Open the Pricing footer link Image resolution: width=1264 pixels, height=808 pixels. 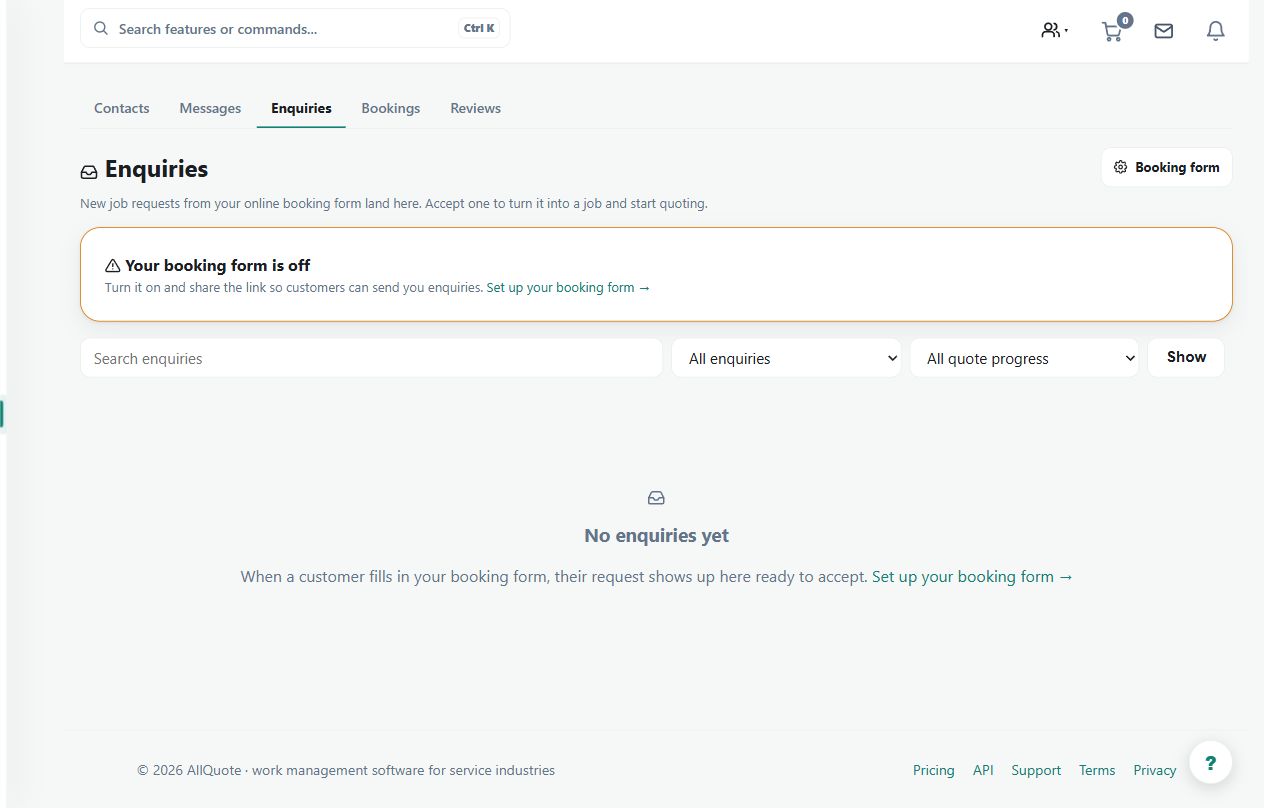click(x=933, y=770)
